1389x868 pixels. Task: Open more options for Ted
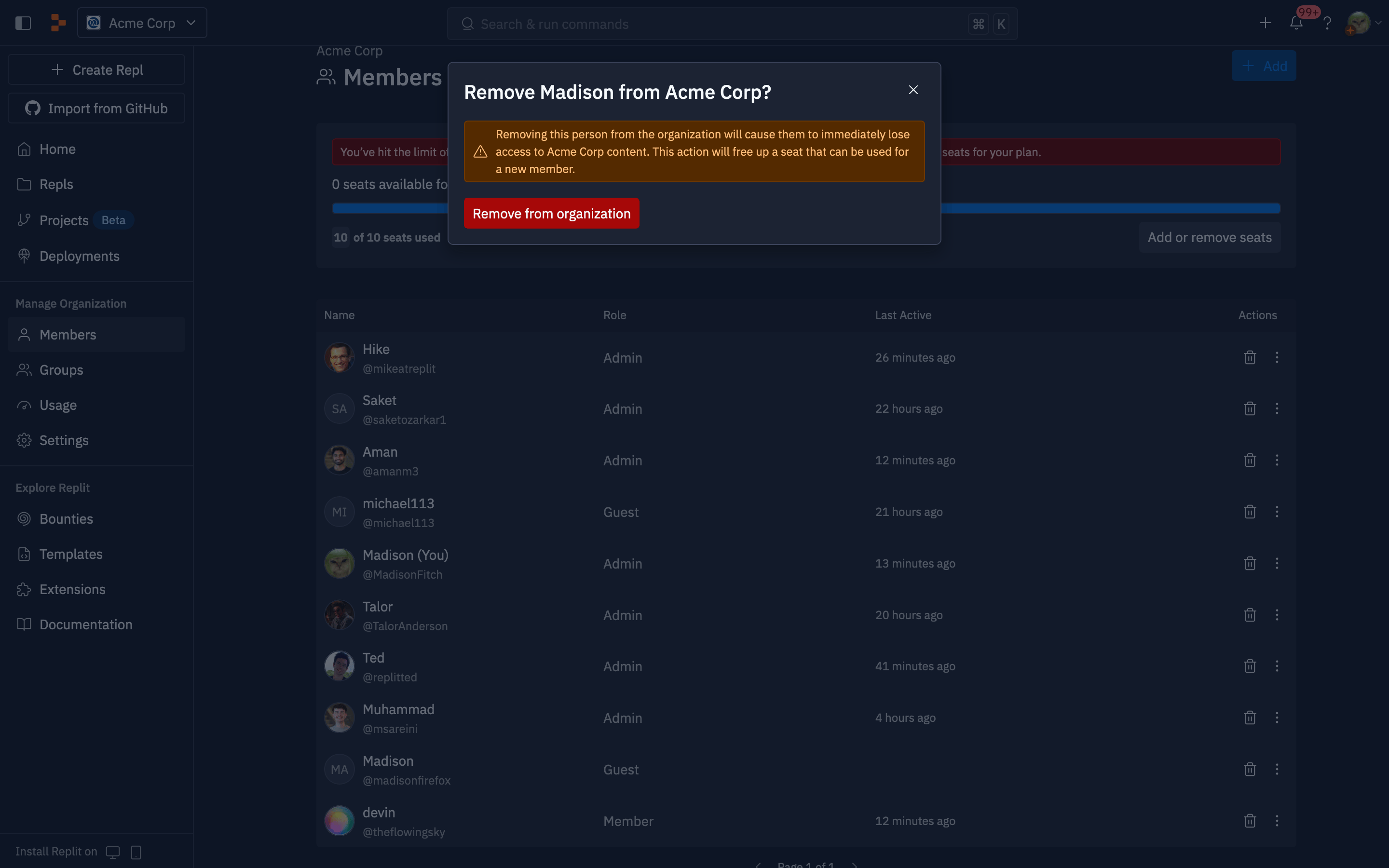[1277, 666]
